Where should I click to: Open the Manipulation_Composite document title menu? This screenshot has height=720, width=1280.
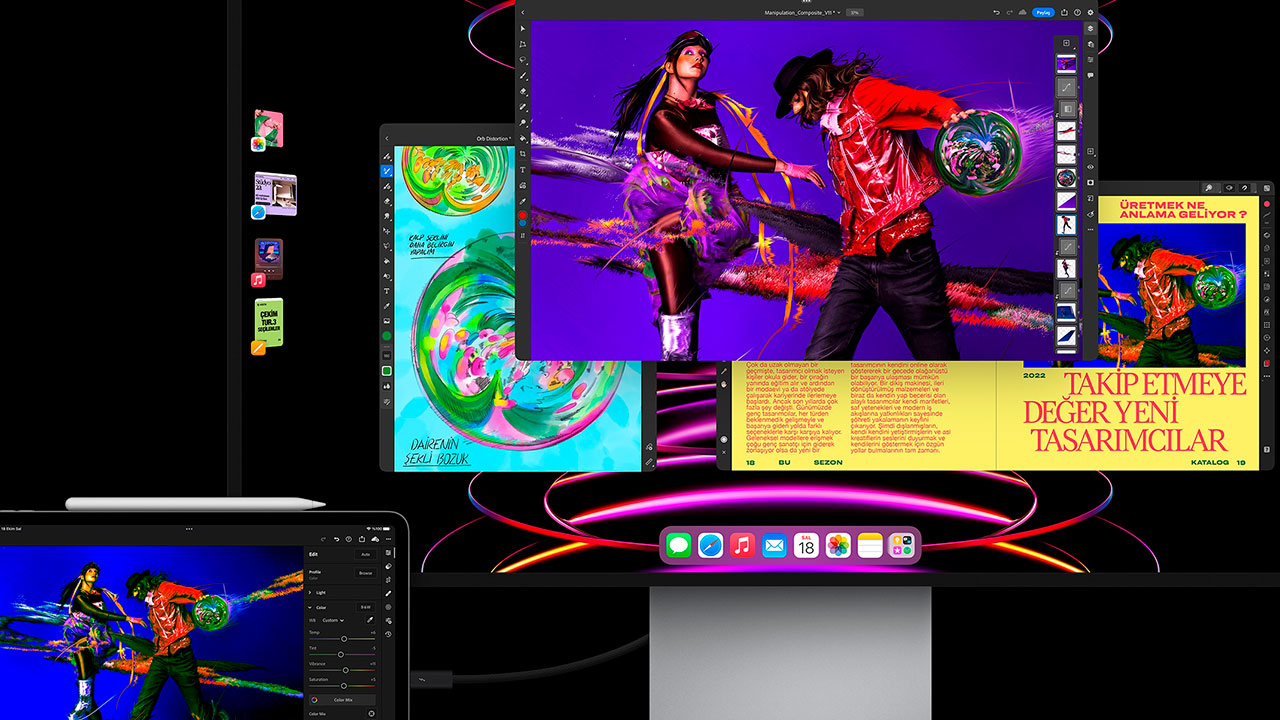[x=796, y=12]
